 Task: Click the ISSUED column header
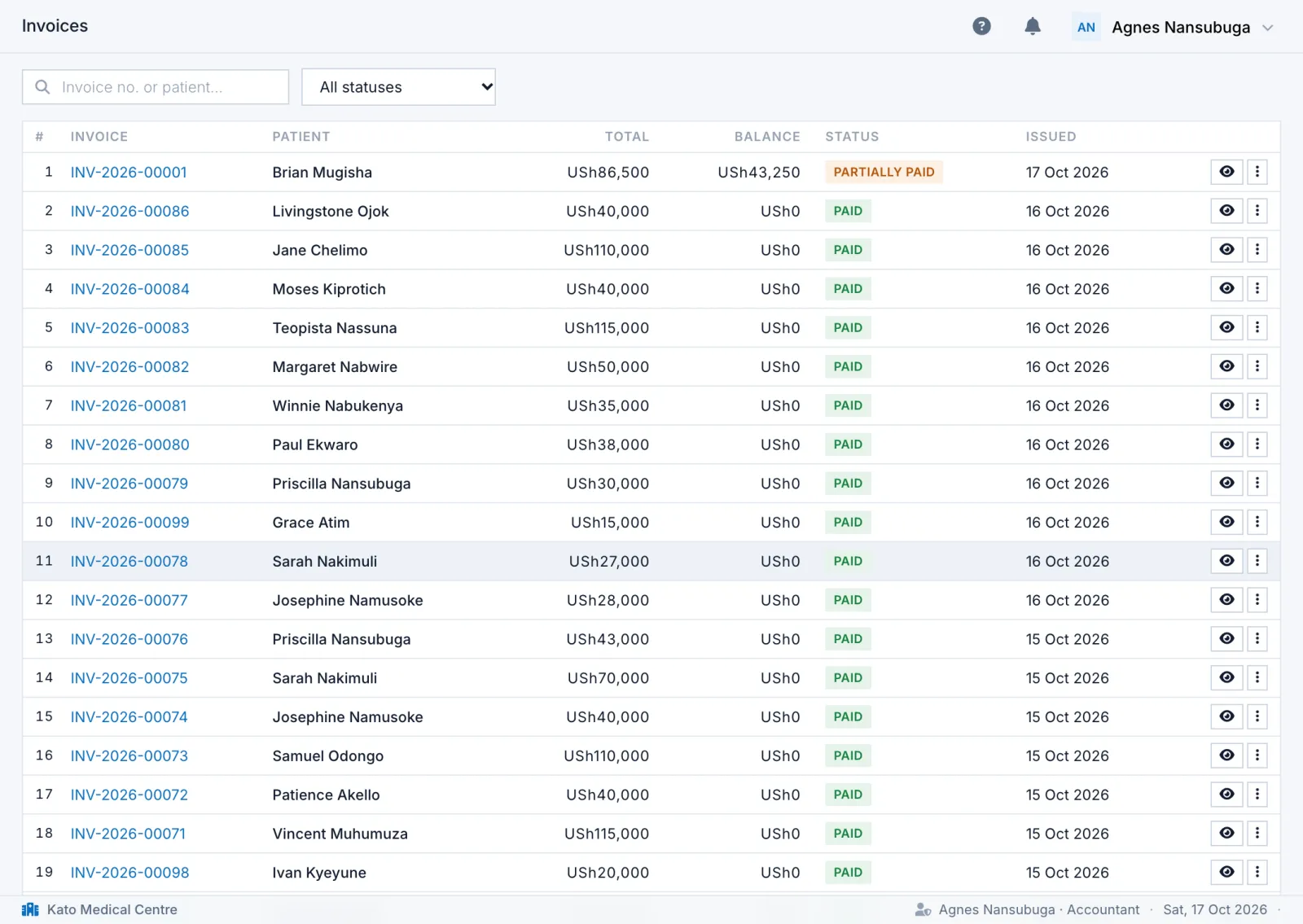[1051, 137]
